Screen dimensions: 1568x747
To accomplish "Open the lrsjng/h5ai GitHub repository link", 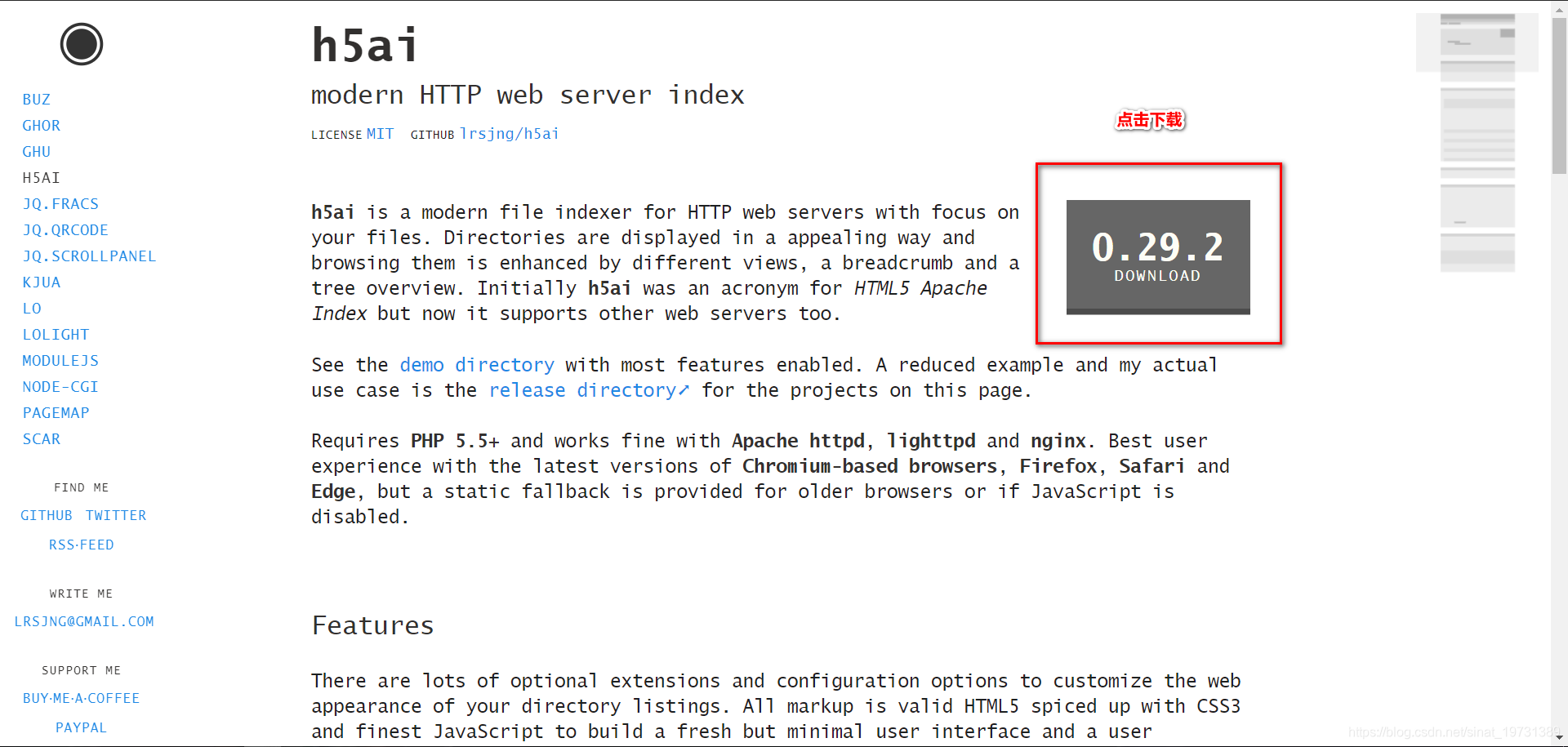I will (510, 134).
